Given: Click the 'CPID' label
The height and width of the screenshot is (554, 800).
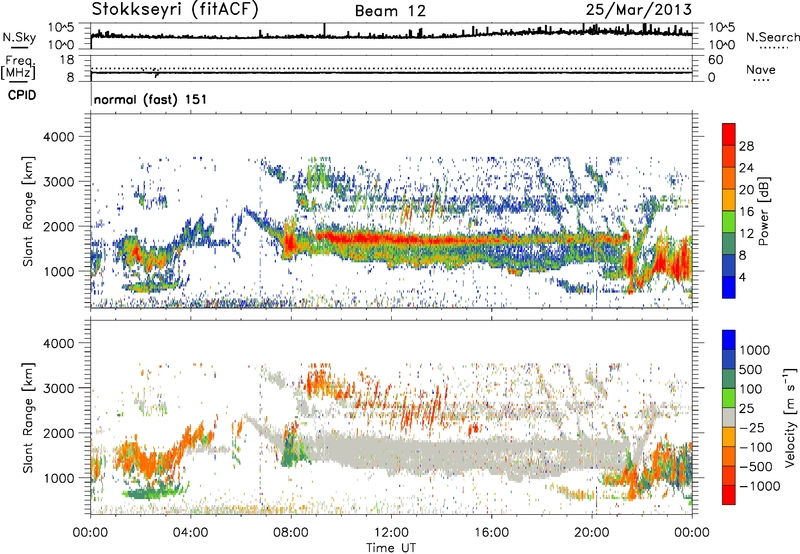Looking at the screenshot, I should click(x=22, y=95).
